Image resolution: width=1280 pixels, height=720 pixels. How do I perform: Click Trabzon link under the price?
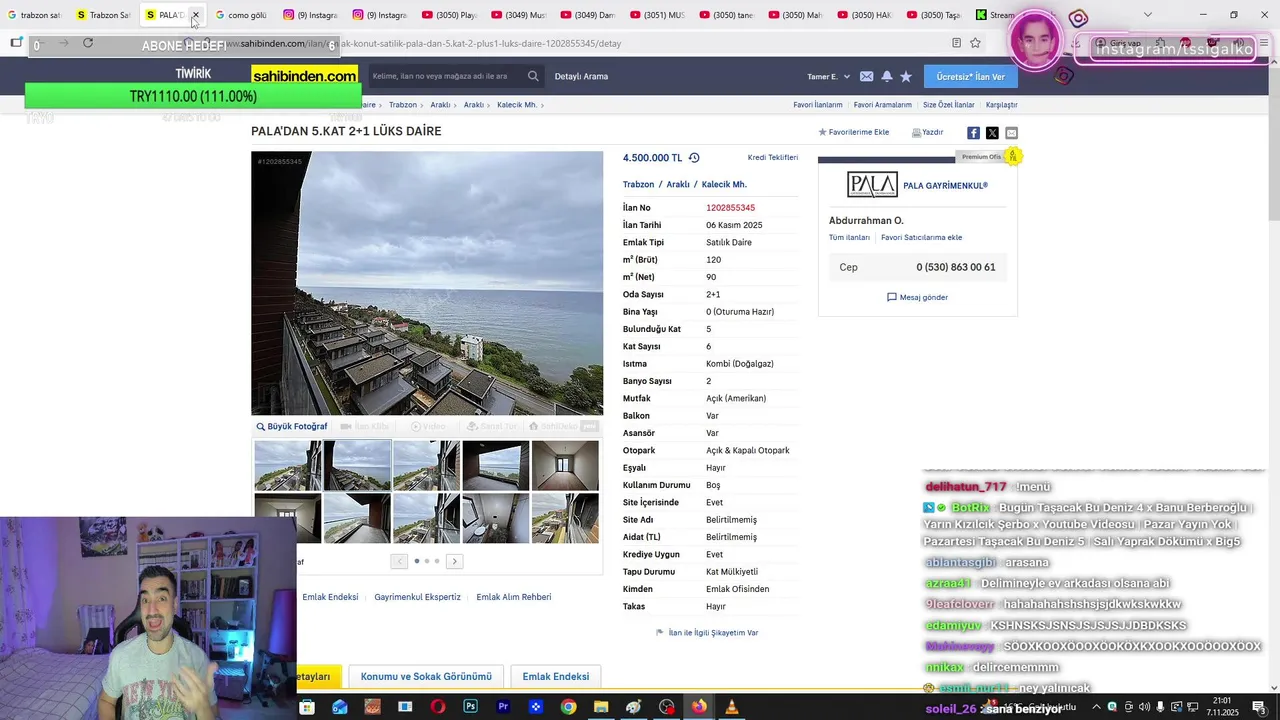(x=638, y=185)
